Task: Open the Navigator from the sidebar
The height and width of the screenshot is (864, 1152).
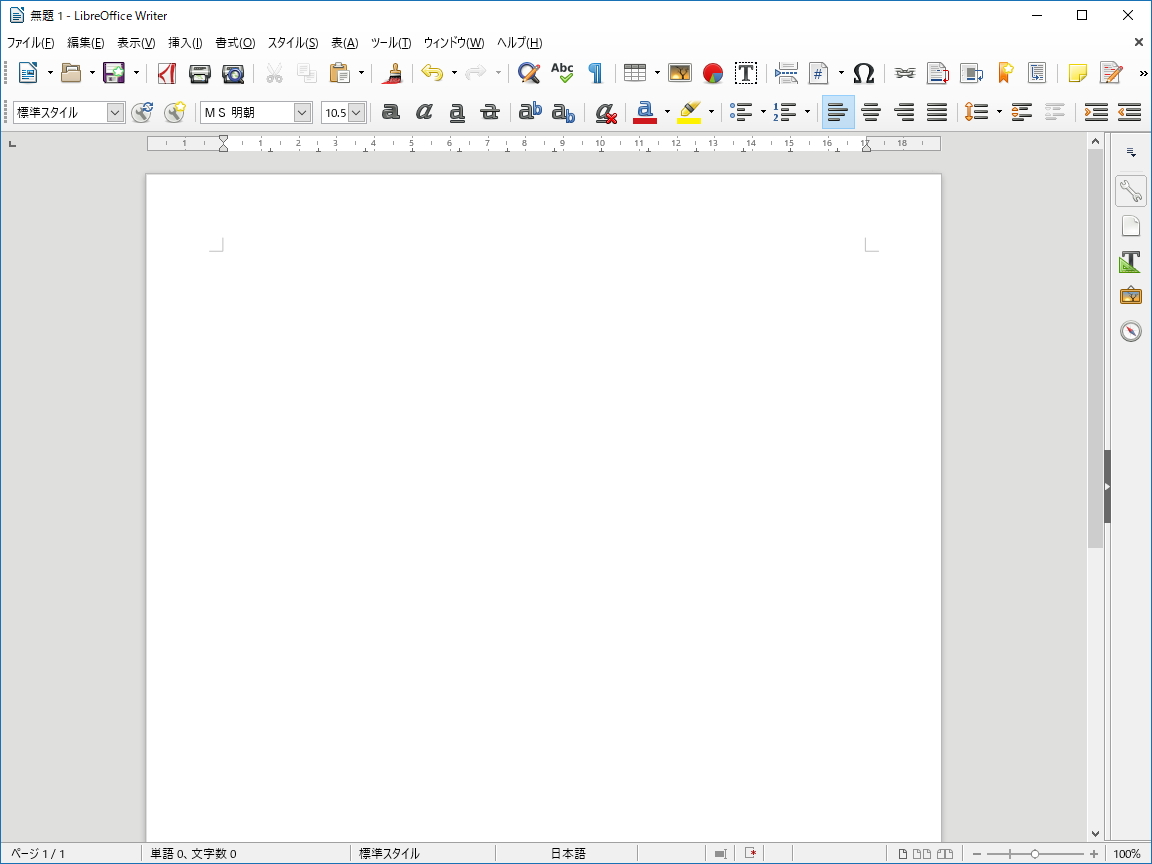Action: coord(1131,330)
